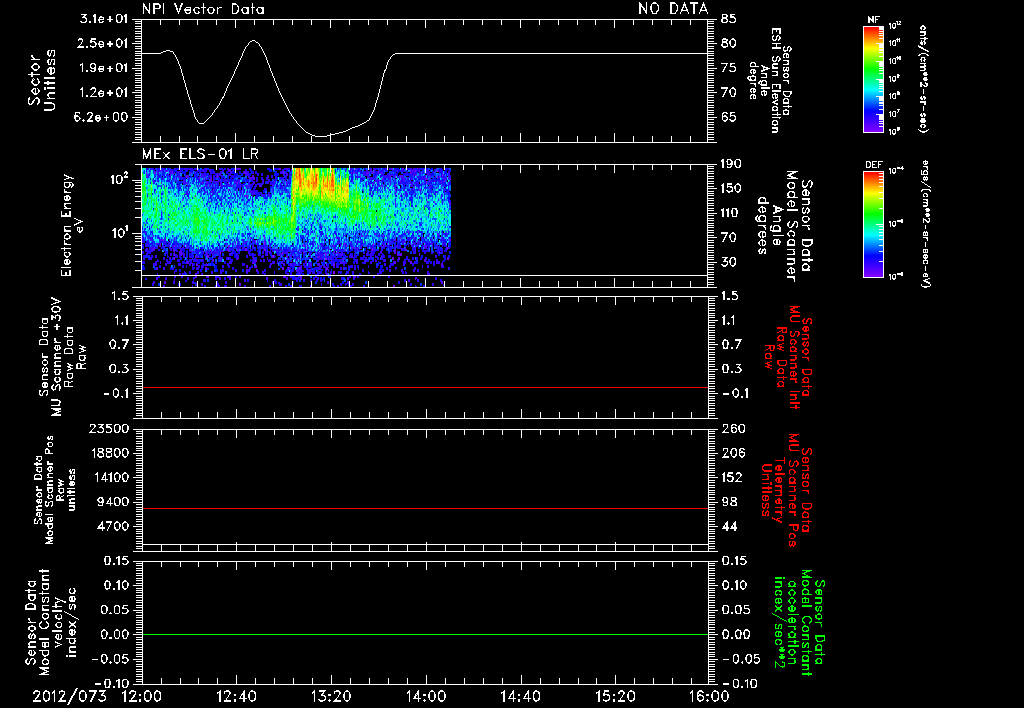Viewport: 1024px width, 708px height.
Task: Click the 15:20 time axis label
Action: [615, 696]
